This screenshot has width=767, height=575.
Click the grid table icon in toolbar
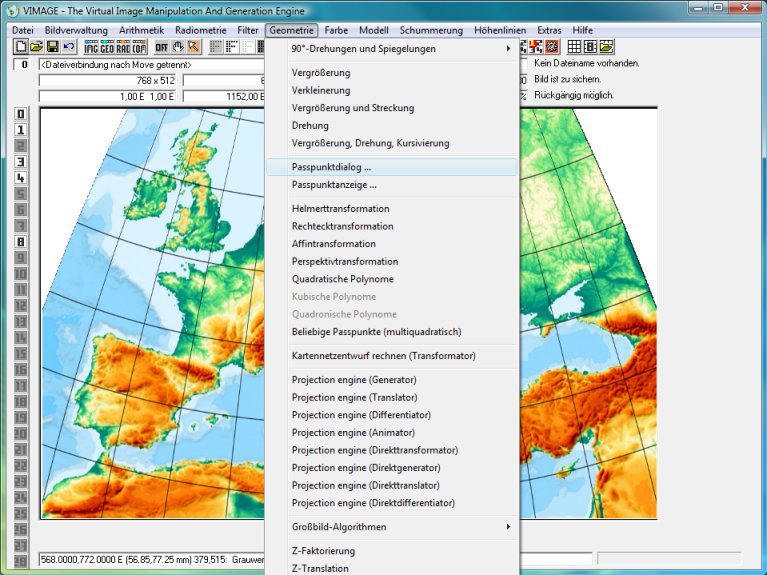click(574, 47)
